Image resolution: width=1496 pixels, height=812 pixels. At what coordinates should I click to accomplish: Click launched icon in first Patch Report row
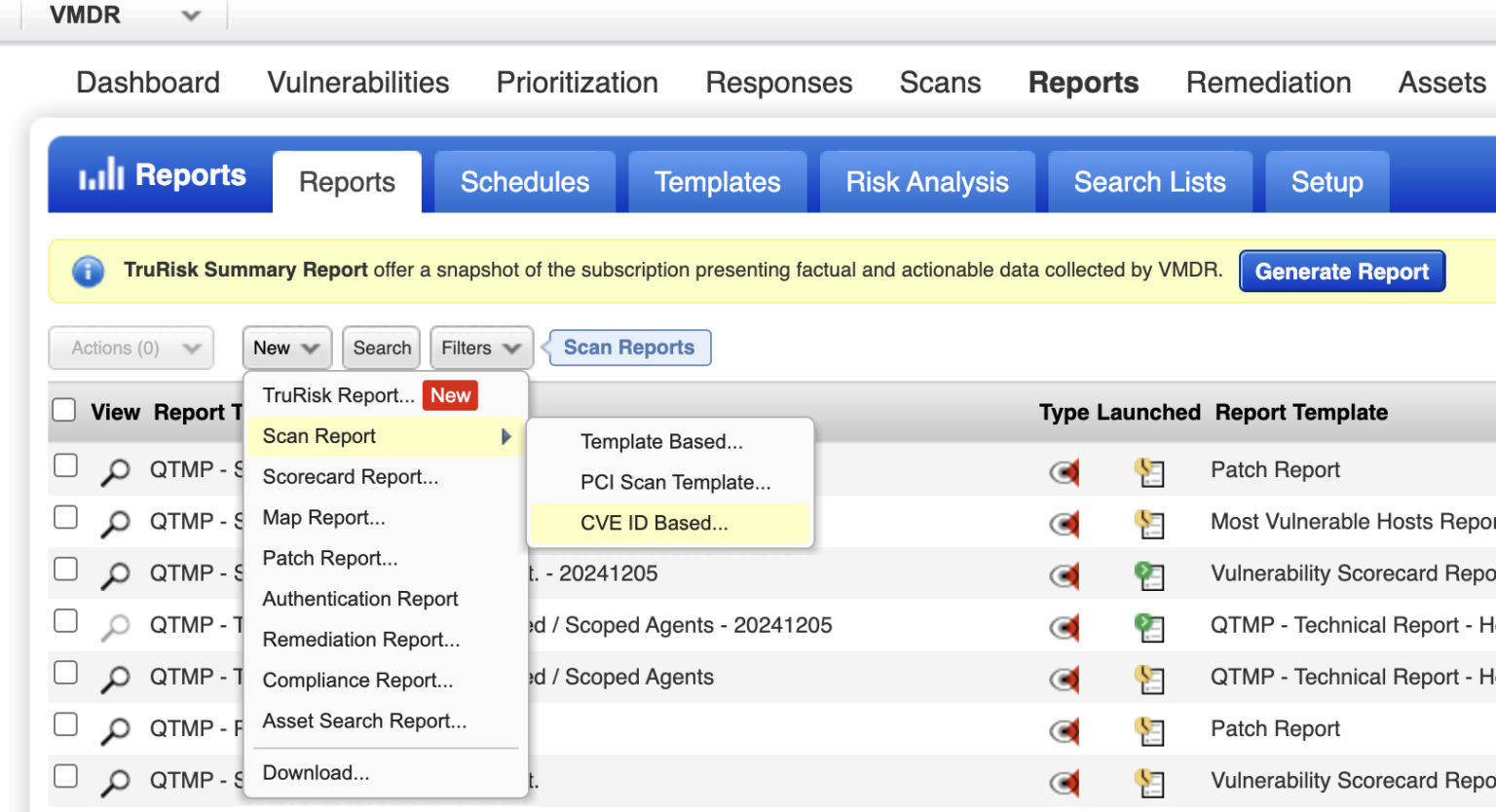pos(1149,472)
